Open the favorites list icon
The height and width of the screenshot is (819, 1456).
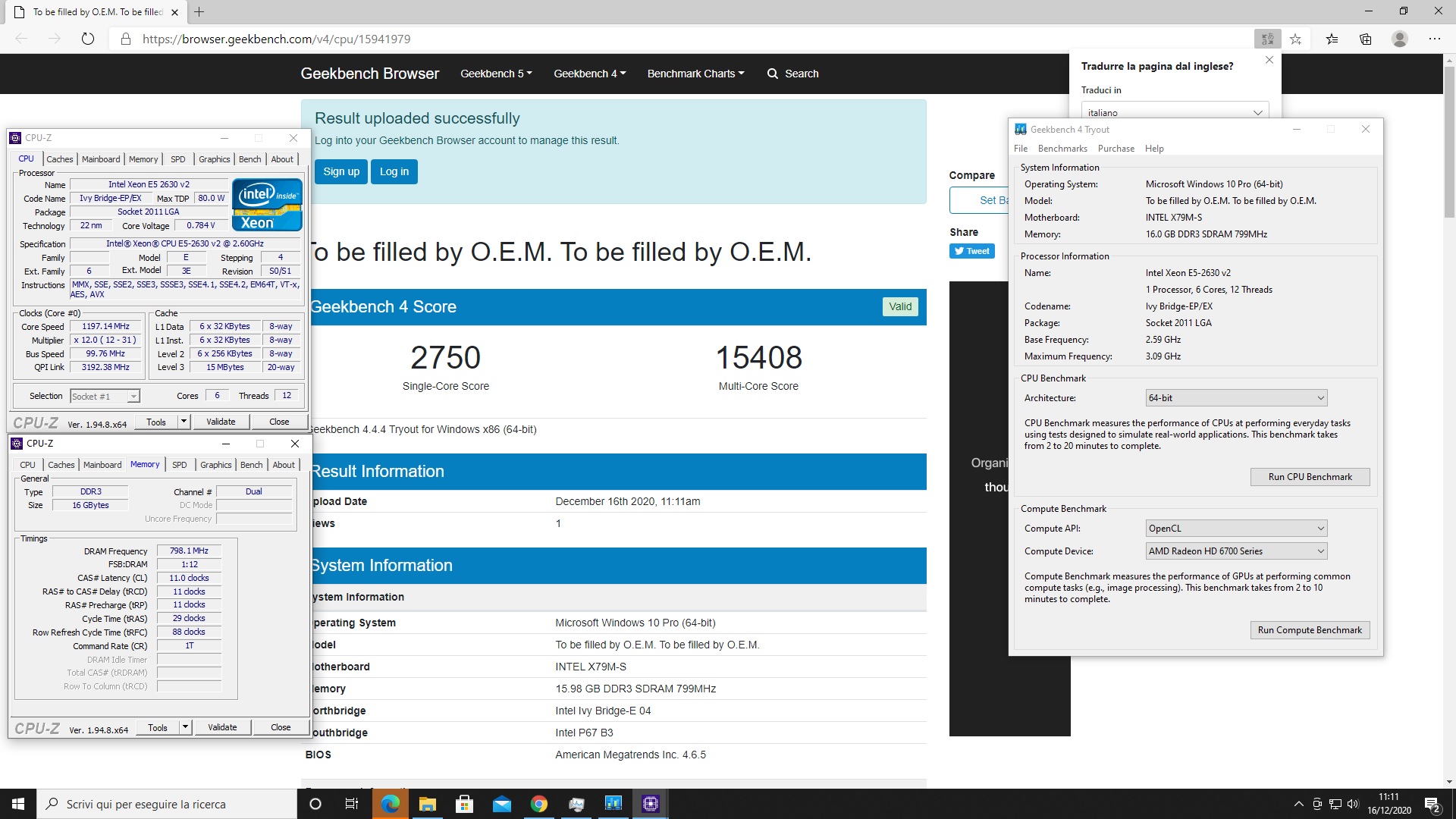(x=1332, y=39)
